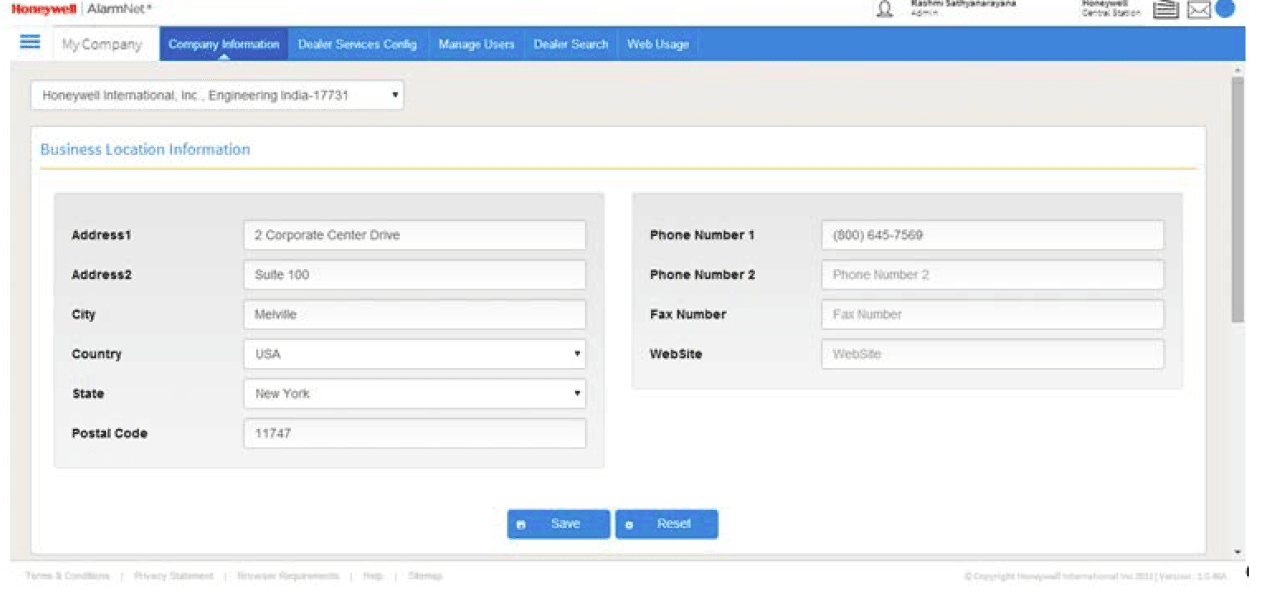Click the vertical scrollbar thumb
The height and width of the screenshot is (591, 1261).
tap(1237, 200)
